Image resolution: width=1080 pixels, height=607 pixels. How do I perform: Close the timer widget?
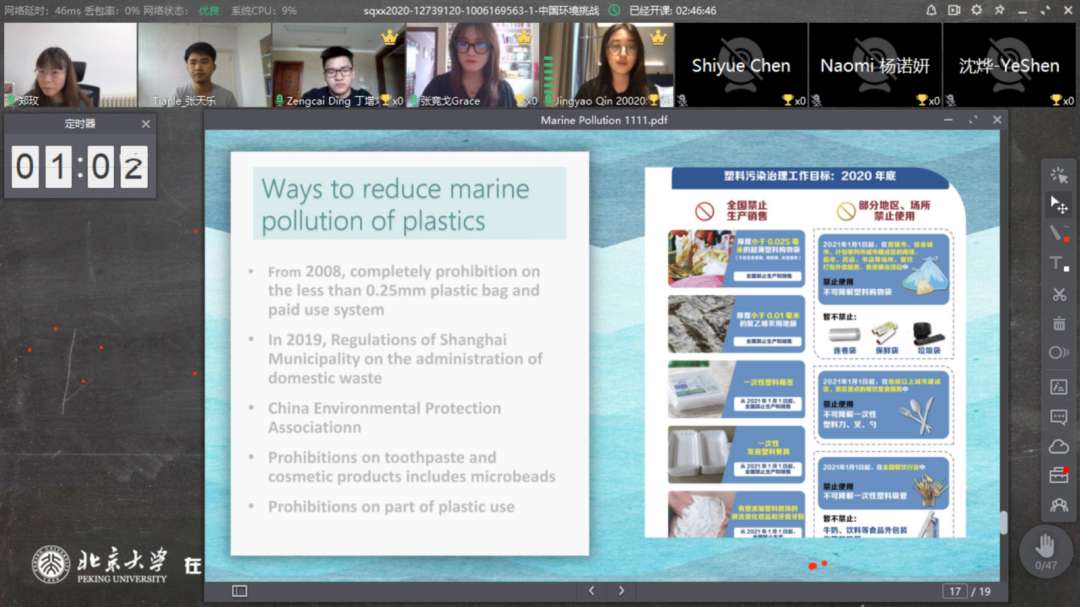(146, 124)
